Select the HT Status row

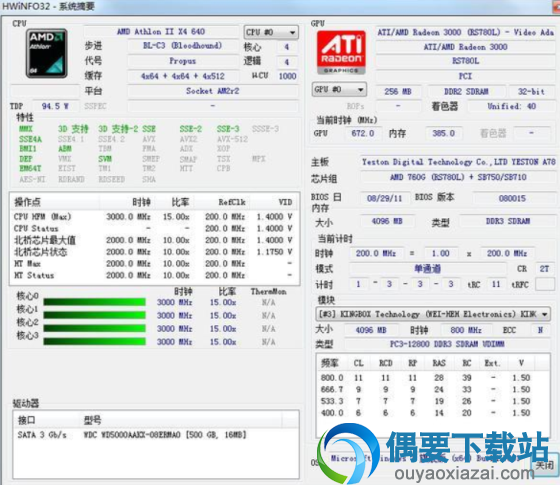[154, 275]
